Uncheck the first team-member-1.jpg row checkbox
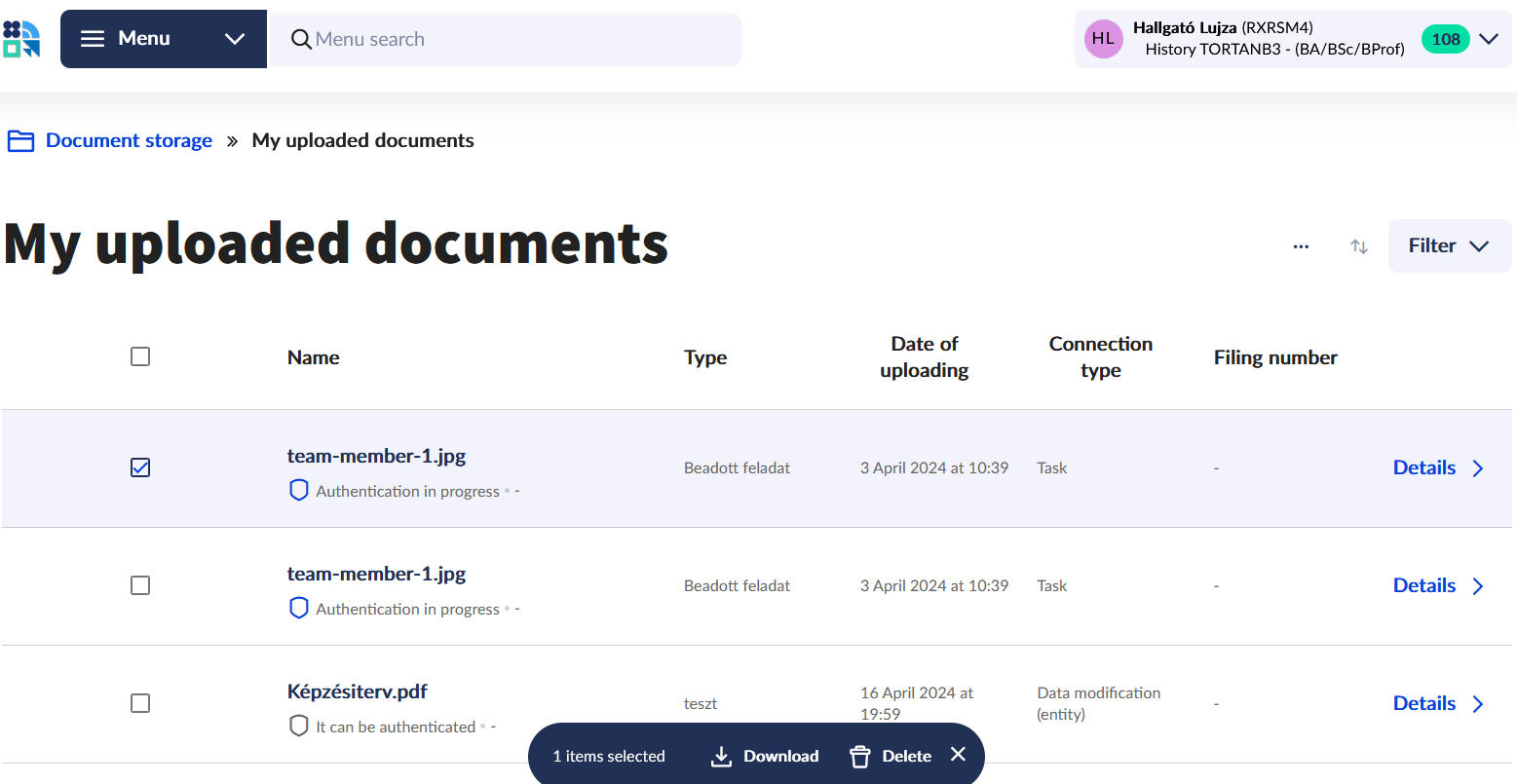1517x784 pixels. click(140, 467)
